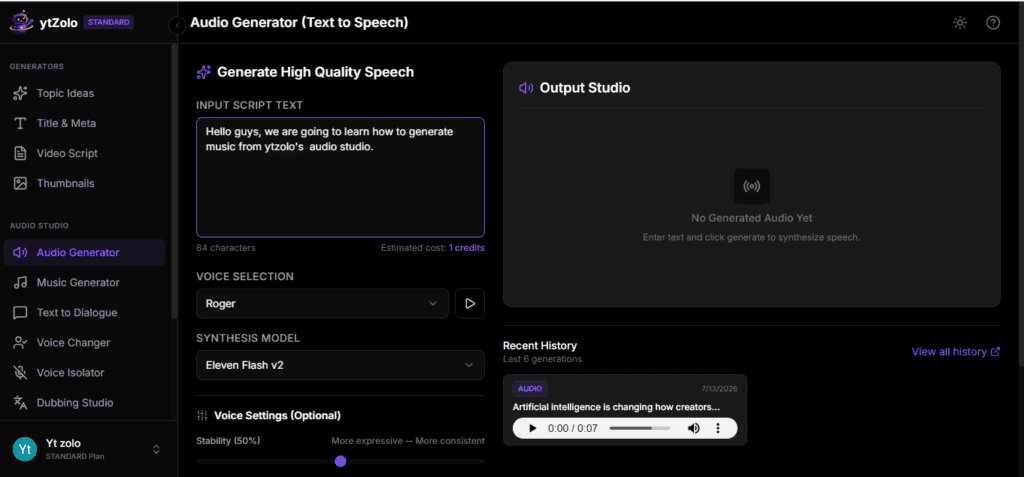The height and width of the screenshot is (477, 1024).
Task: Select Audio Generator menu item
Action: [x=84, y=252]
